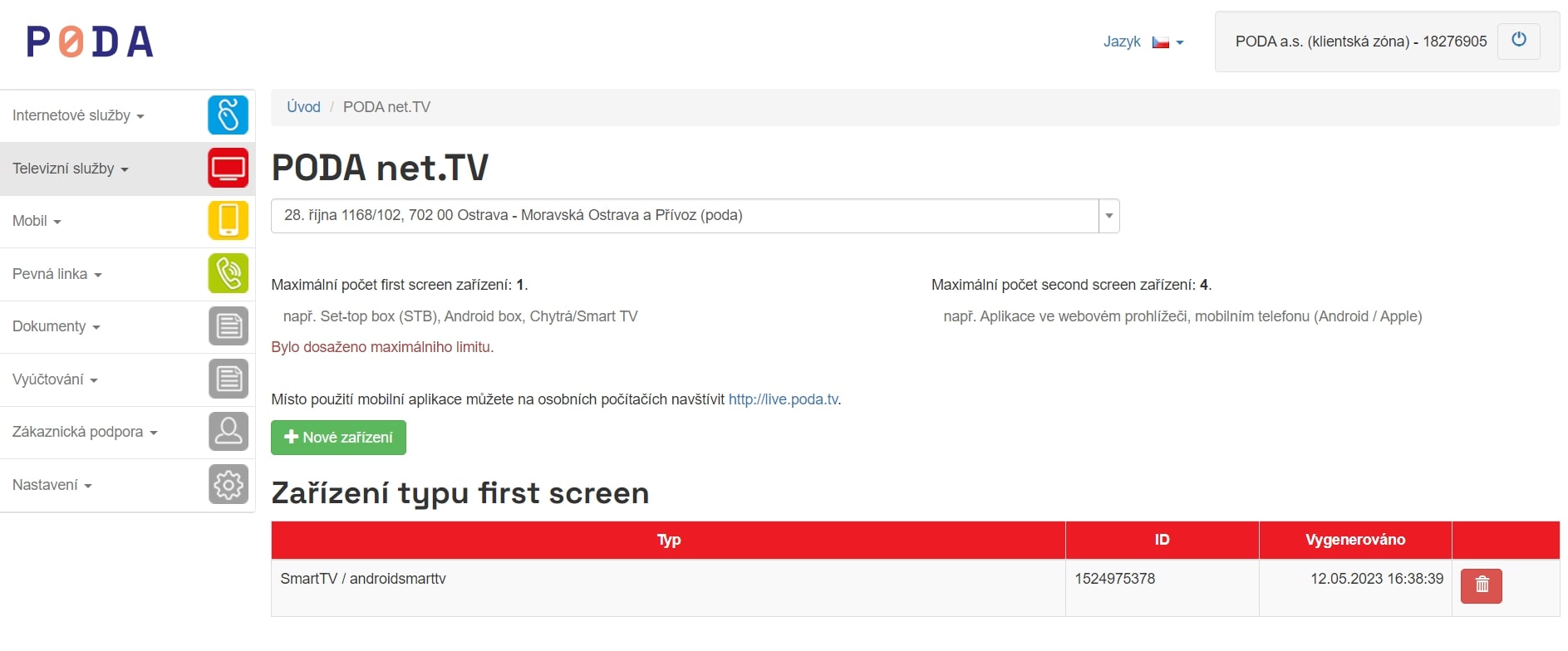Image resolution: width=1568 pixels, height=651 pixels.
Task: Go to Úvod breadcrumb link
Action: click(303, 107)
